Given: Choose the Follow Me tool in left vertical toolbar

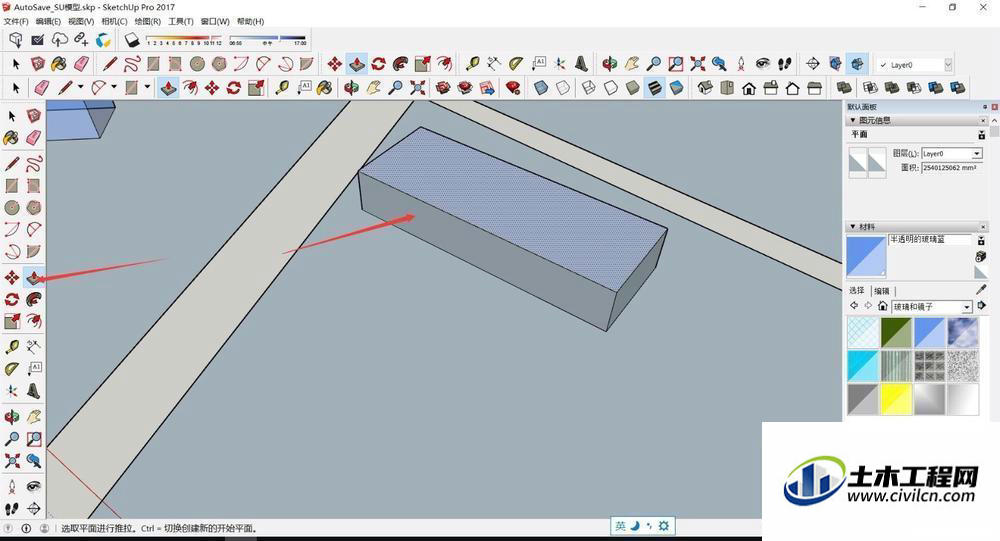Looking at the screenshot, I should 34,299.
